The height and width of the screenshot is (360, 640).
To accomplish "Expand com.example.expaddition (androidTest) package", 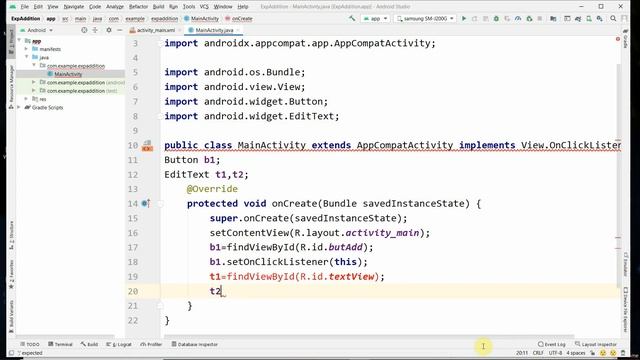I will [34, 82].
